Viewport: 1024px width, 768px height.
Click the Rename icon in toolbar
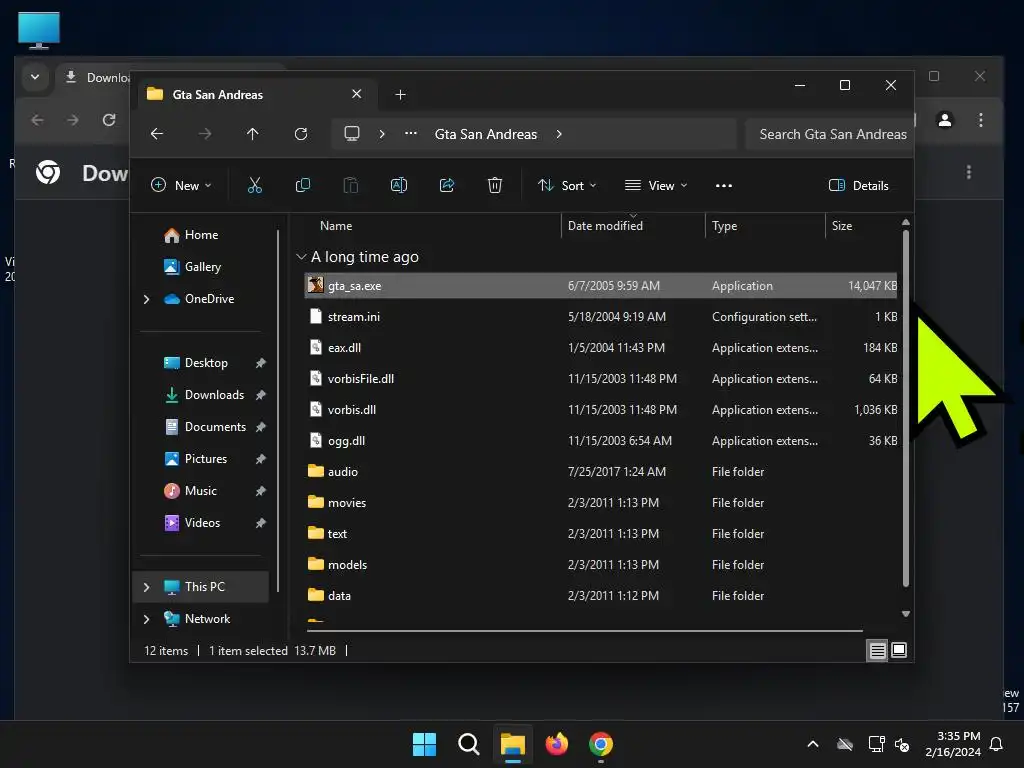click(398, 185)
